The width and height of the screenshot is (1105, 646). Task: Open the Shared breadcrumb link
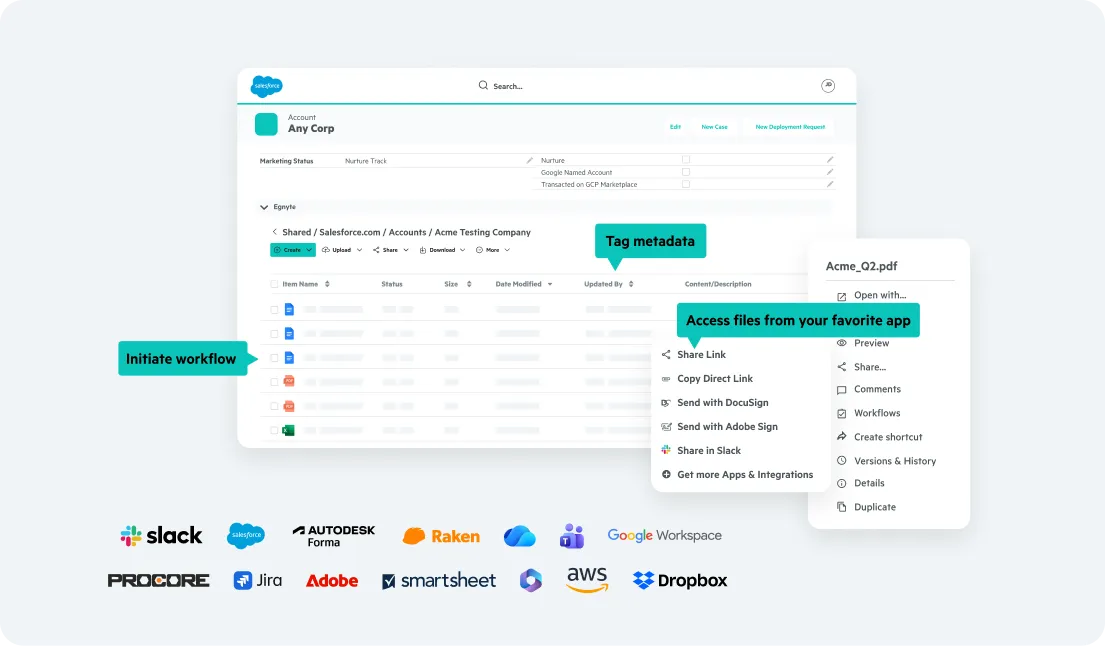(x=297, y=232)
